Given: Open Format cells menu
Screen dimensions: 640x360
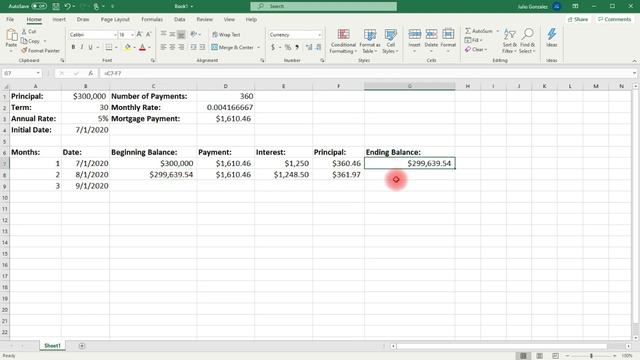Looking at the screenshot, I should 448,40.
